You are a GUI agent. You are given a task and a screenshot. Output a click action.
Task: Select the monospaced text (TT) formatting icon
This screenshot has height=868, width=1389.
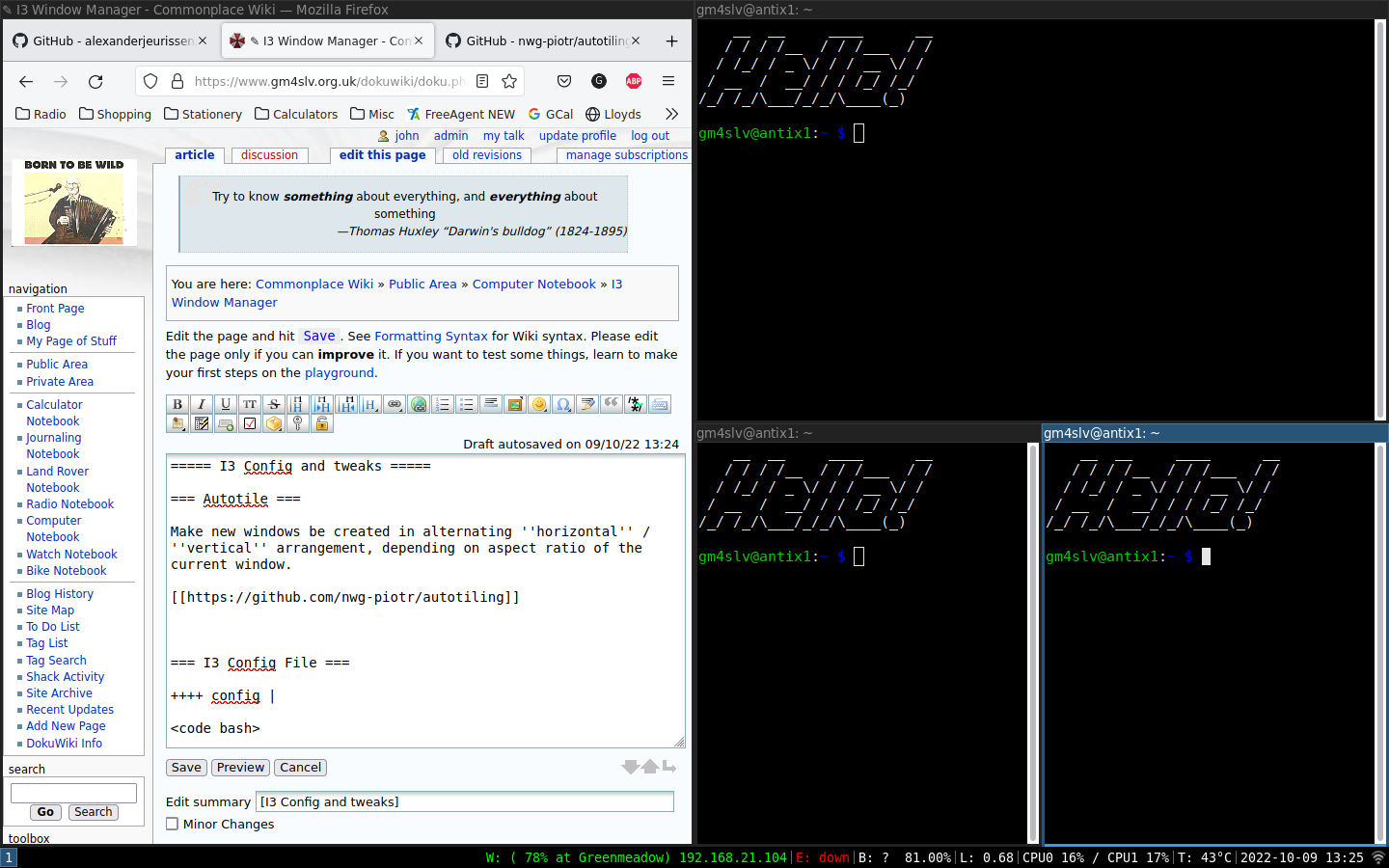[250, 404]
